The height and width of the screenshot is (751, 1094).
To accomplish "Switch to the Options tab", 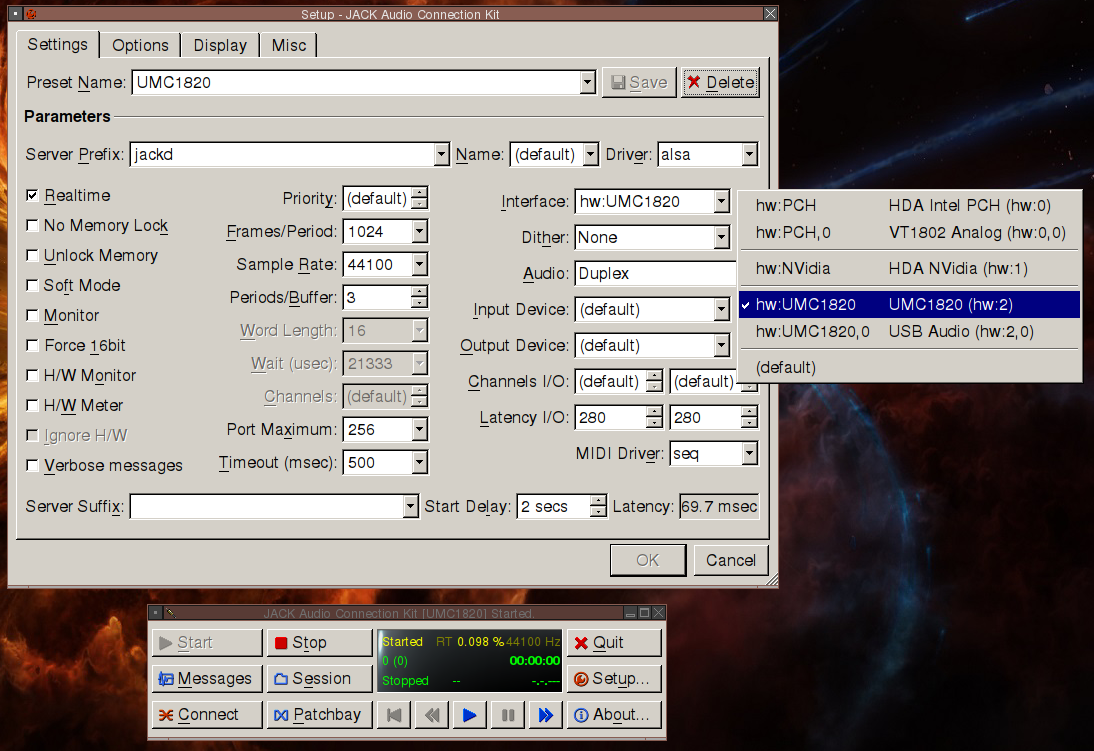I will [140, 45].
